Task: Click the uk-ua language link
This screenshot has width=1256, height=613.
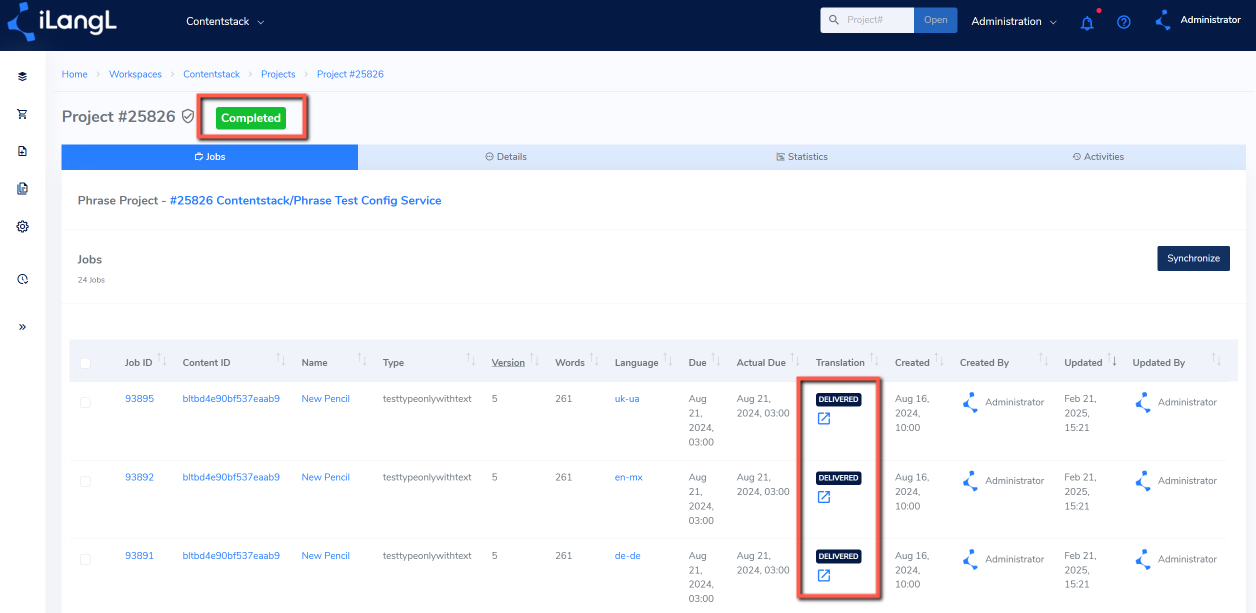Action: (x=627, y=398)
